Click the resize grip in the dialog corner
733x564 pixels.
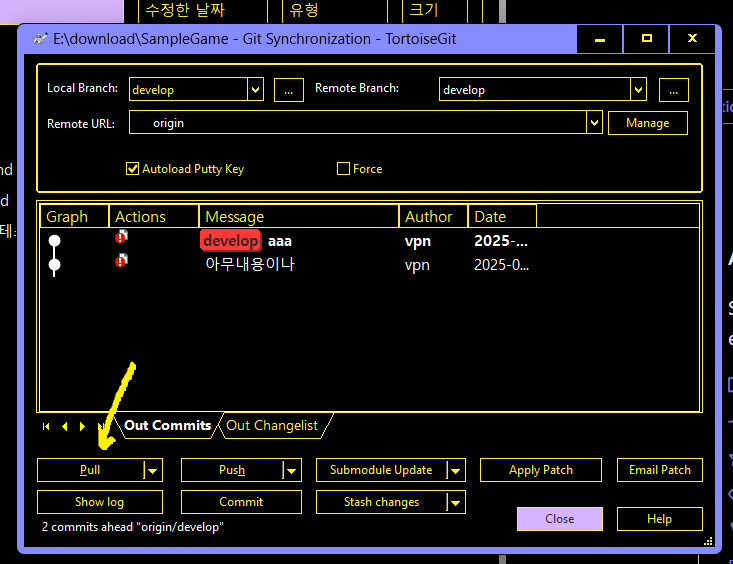coord(708,541)
